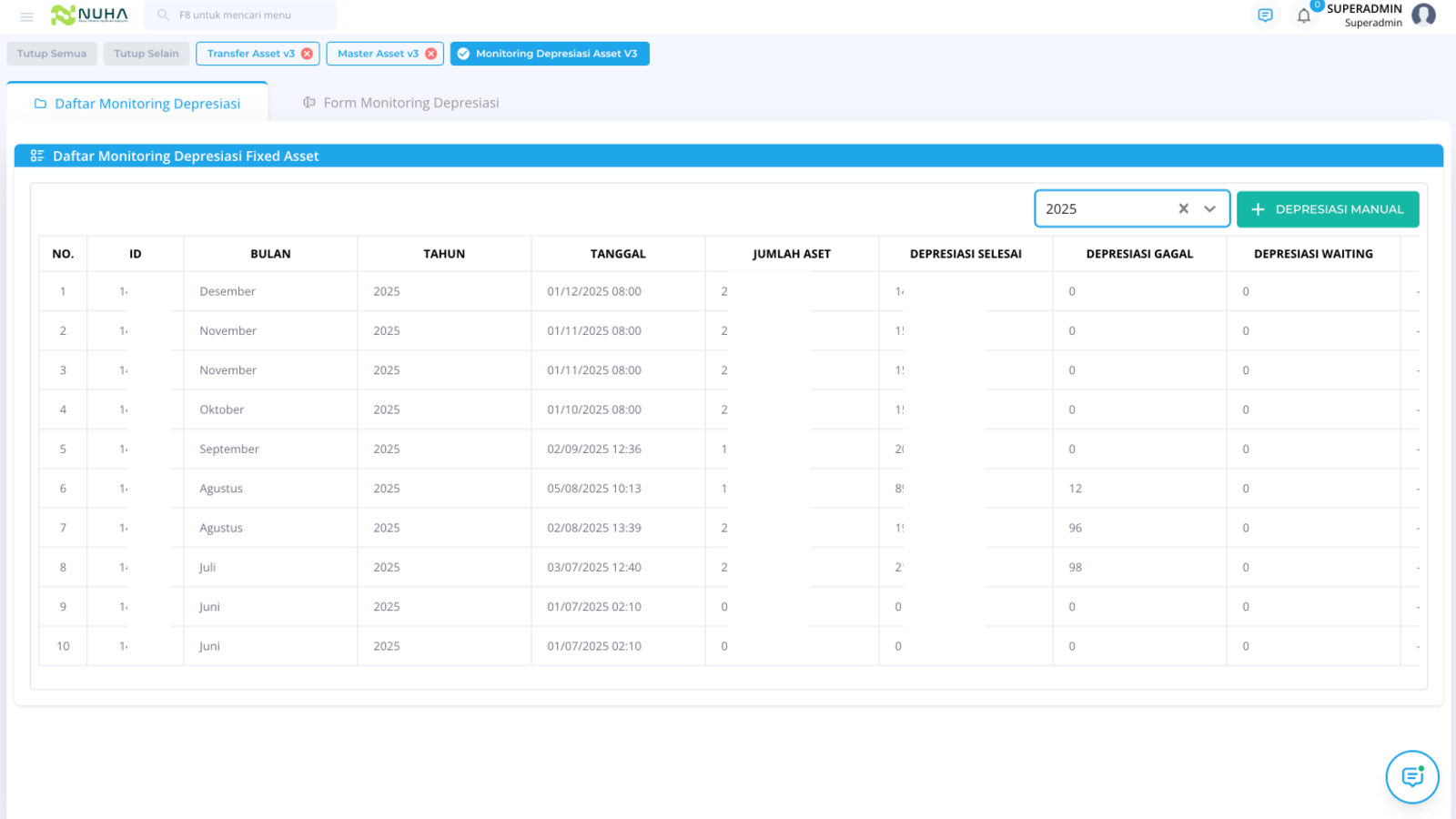Click the BULAN column header
The width and height of the screenshot is (1456, 819).
[270, 254]
